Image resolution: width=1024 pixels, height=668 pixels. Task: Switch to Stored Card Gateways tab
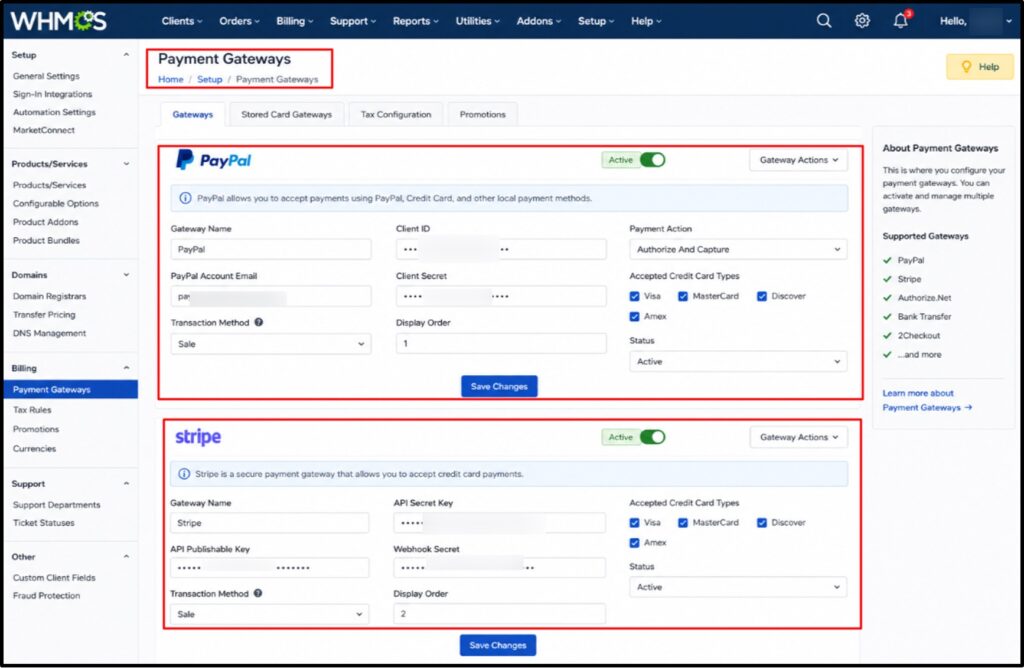(287, 114)
